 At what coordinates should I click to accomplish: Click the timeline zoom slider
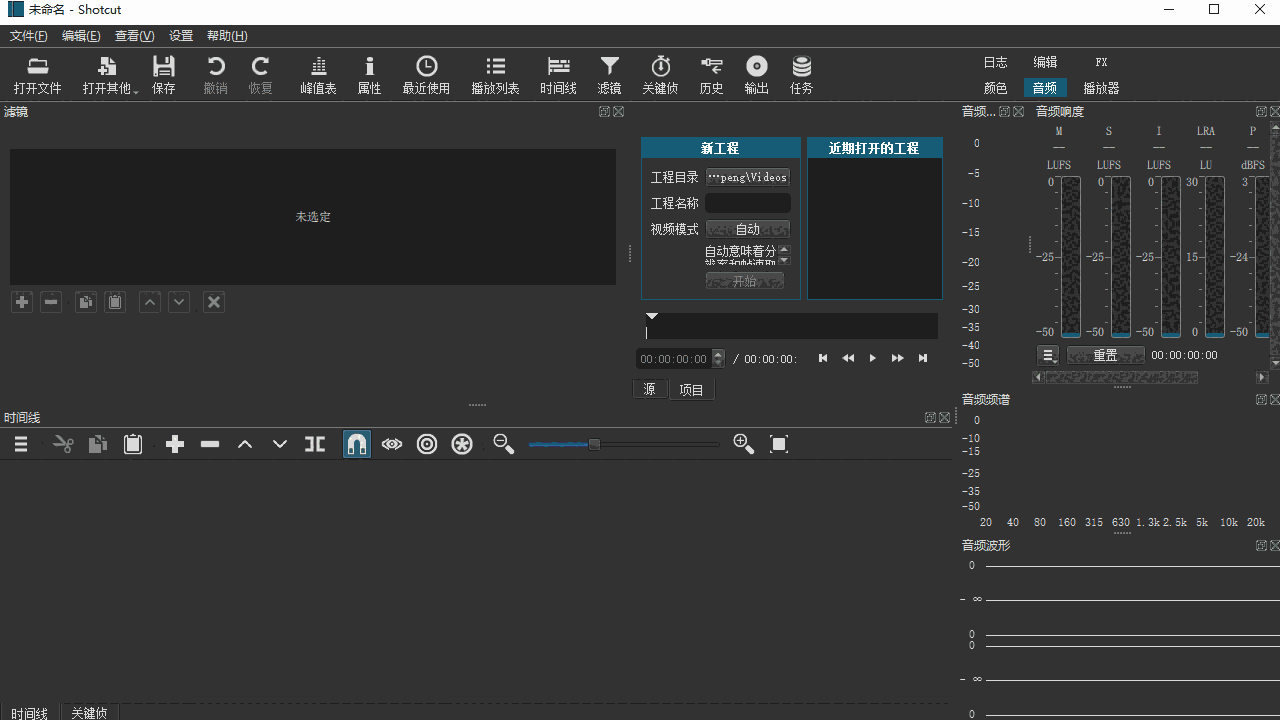click(x=595, y=444)
